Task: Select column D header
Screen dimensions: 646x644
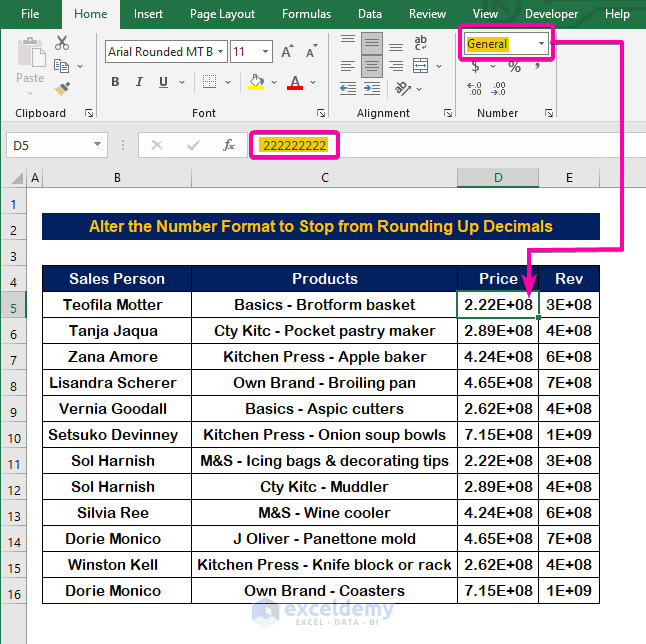Action: point(498,178)
